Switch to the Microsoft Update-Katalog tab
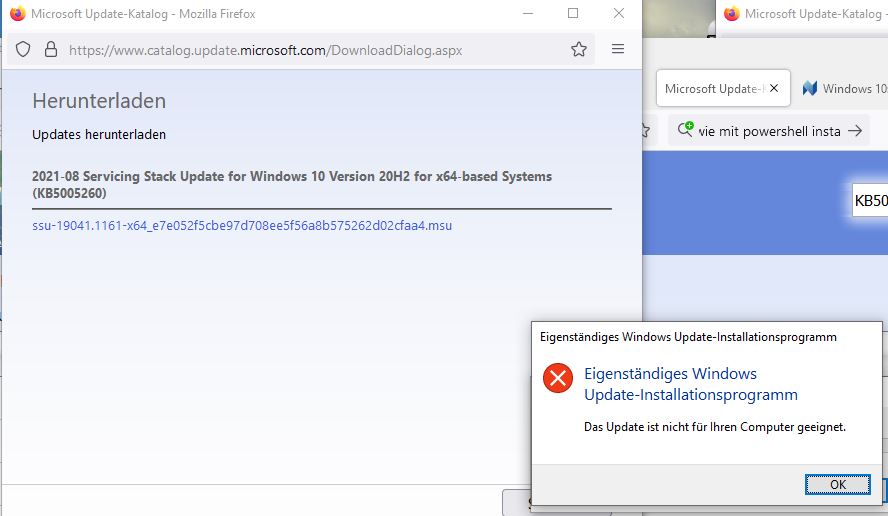The height and width of the screenshot is (516, 888). coord(723,88)
